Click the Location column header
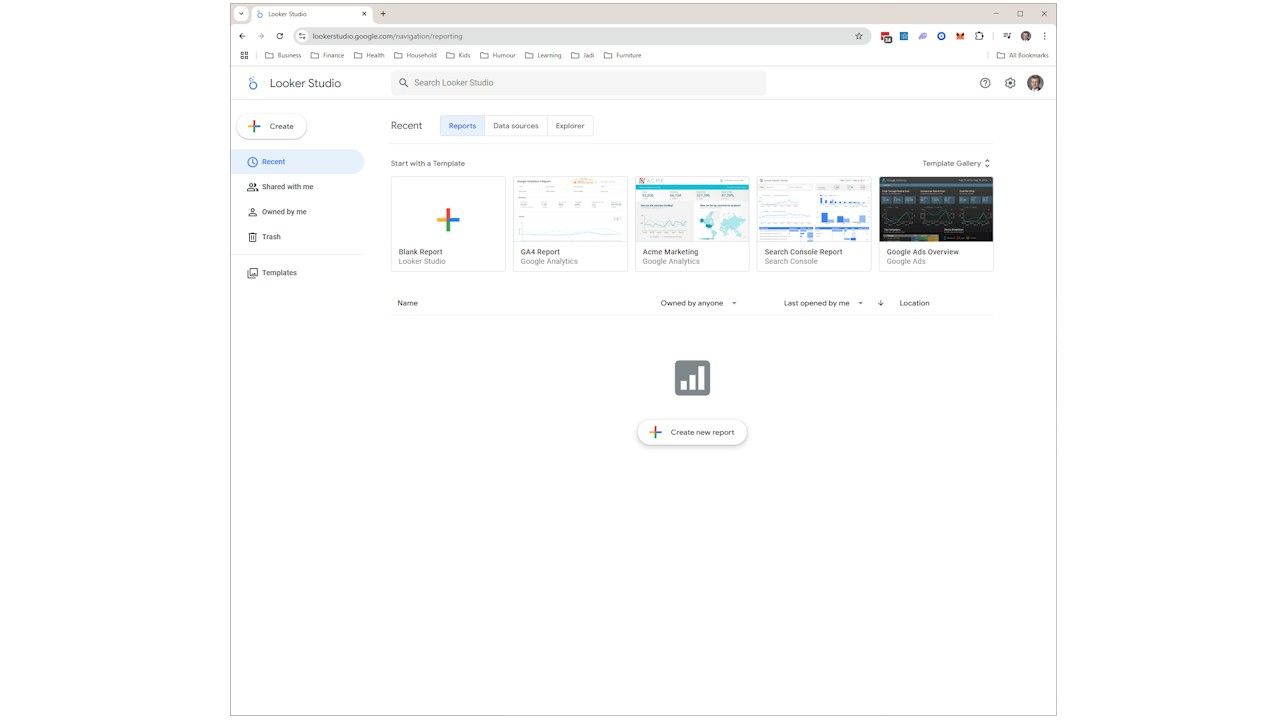This screenshot has width=1280, height=720. point(914,303)
